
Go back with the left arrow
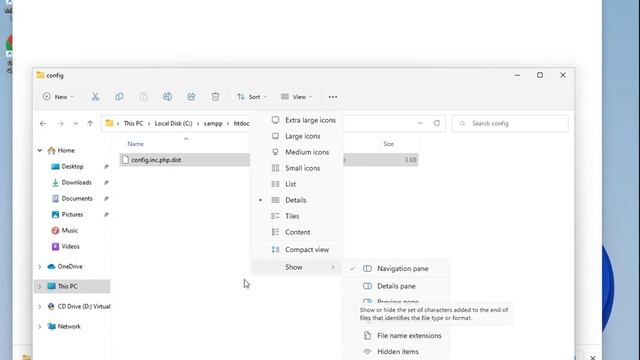coord(43,123)
